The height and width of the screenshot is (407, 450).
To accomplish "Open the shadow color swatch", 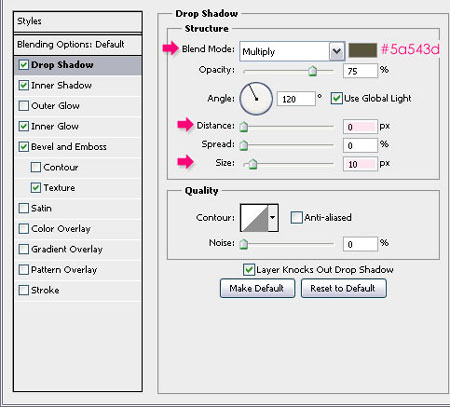I will pos(363,50).
